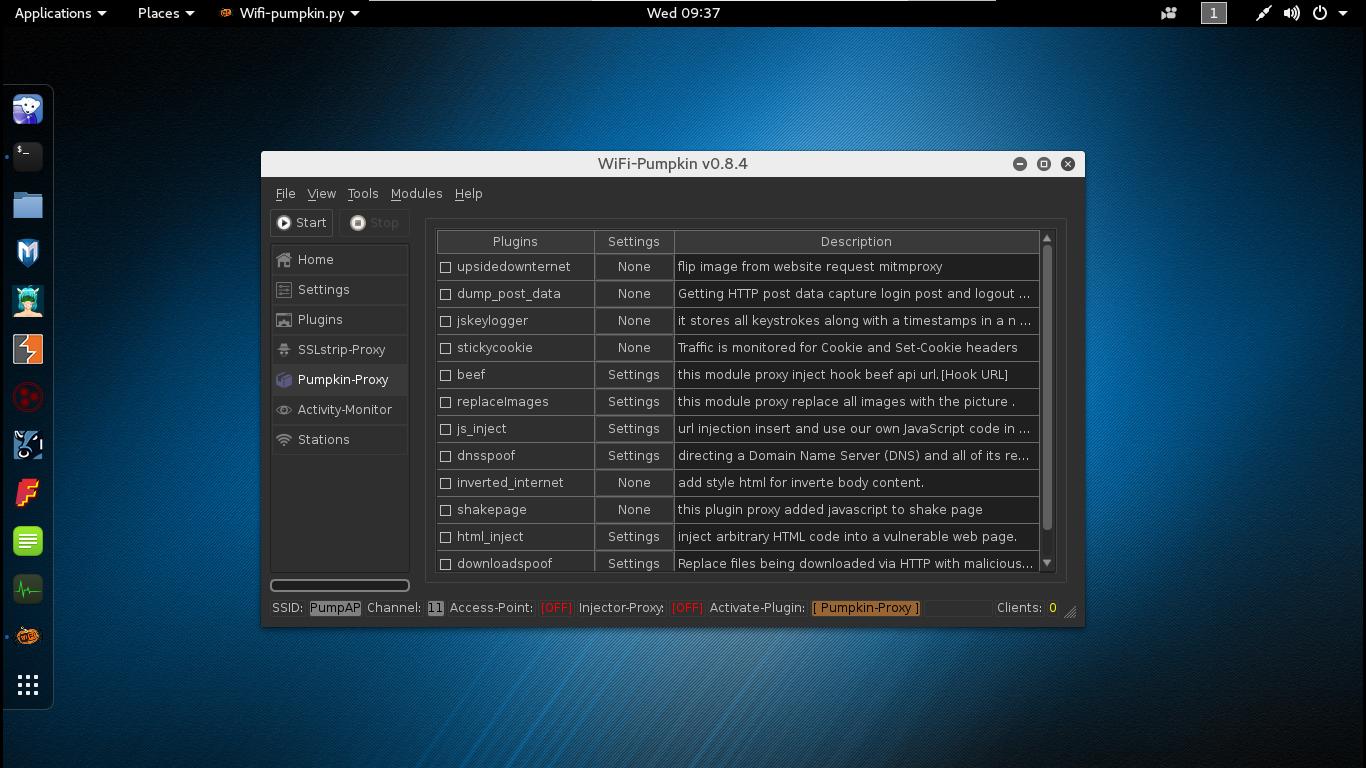Open the system monitor pulse icon
The width and height of the screenshot is (1366, 768).
pyautogui.click(x=28, y=589)
